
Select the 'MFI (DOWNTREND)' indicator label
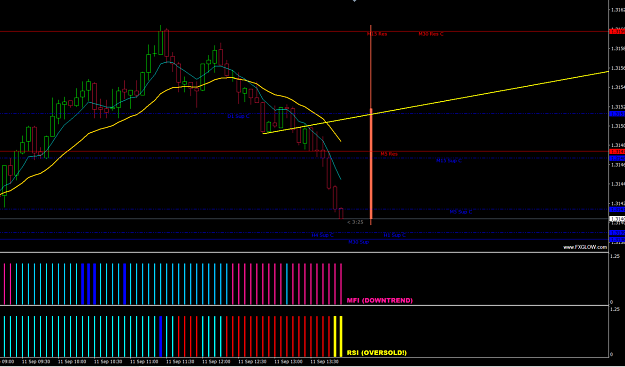(379, 300)
